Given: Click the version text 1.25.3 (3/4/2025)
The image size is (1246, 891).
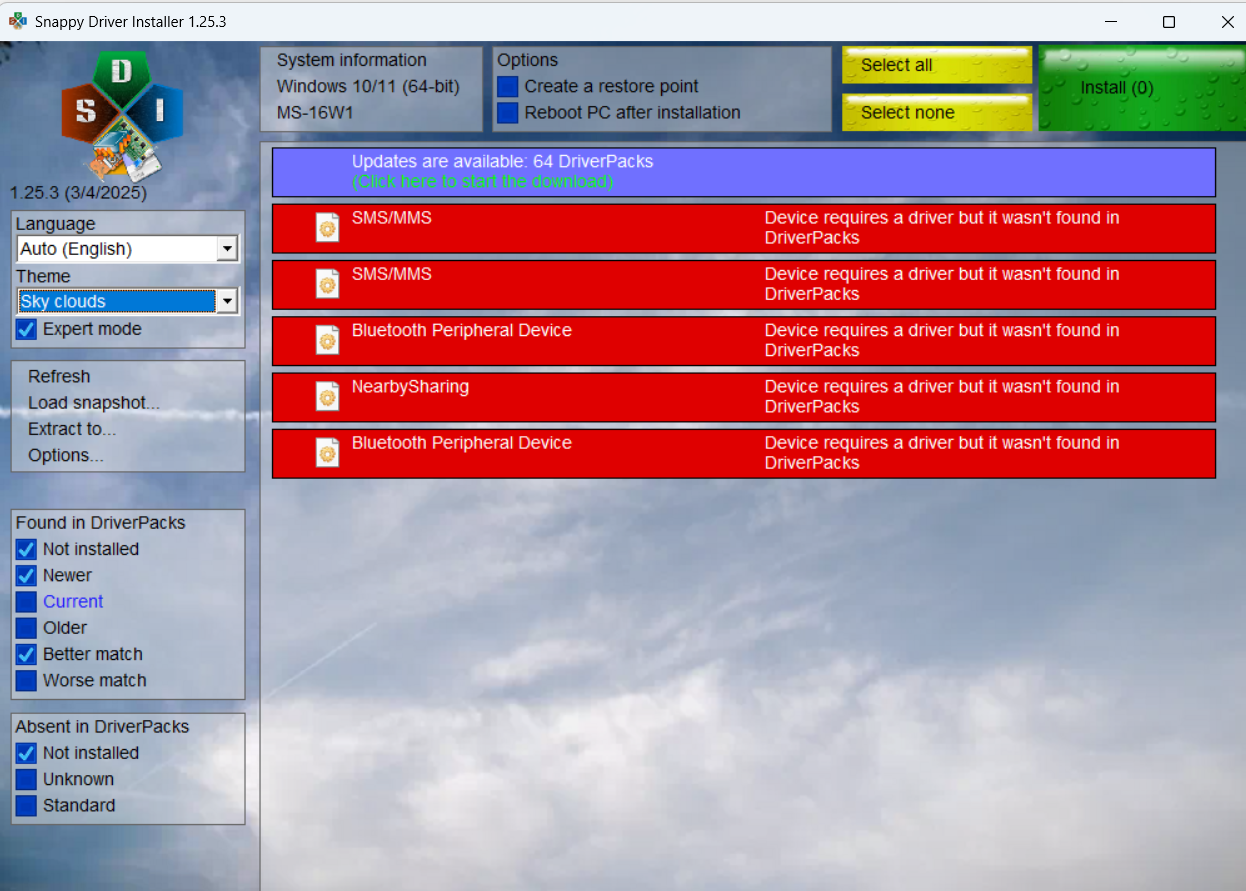Looking at the screenshot, I should tap(78, 193).
